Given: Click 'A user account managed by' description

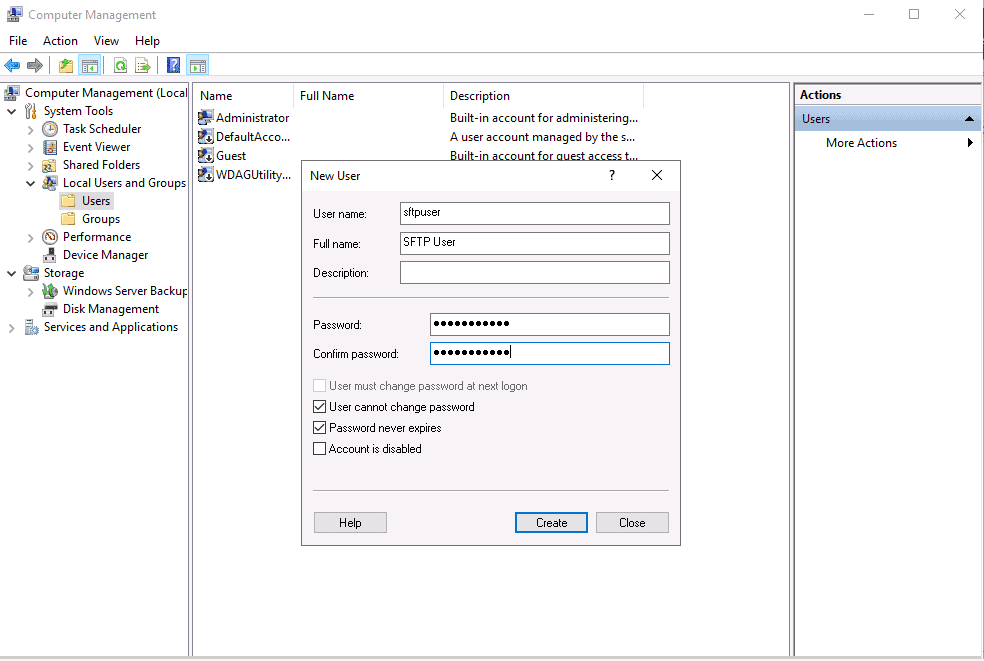Looking at the screenshot, I should coord(542,136).
